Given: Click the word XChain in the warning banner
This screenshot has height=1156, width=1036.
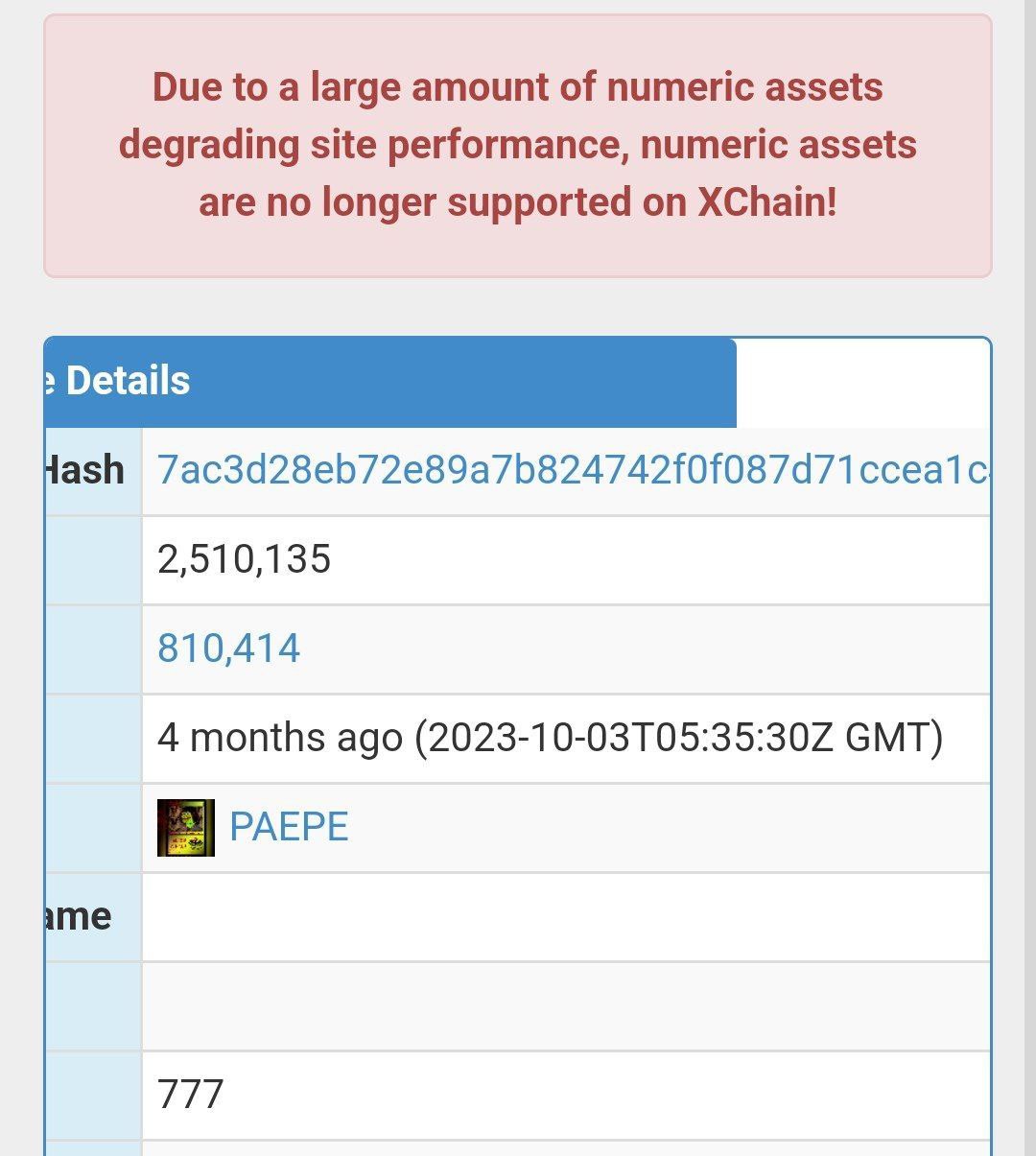Looking at the screenshot, I should (765, 202).
